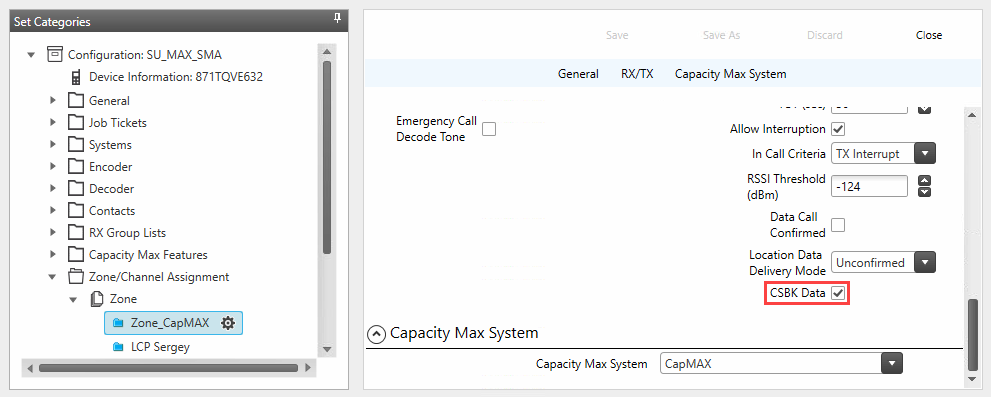The width and height of the screenshot is (991, 397).
Task: Expand the Systems tree node
Action: pos(52,145)
